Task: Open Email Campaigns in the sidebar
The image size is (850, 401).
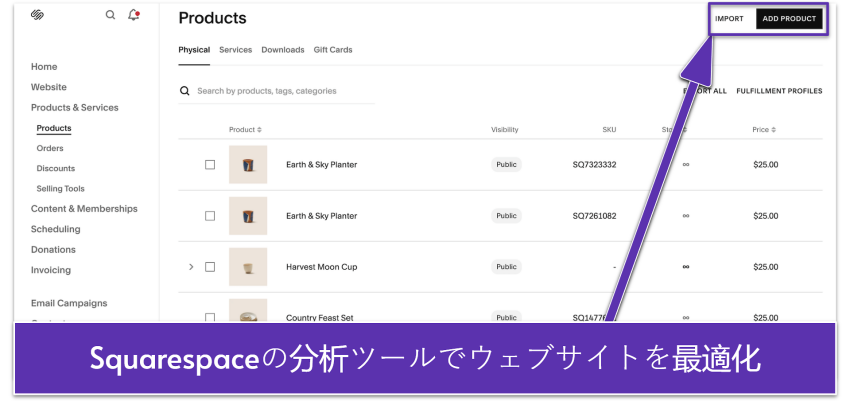Action: coord(69,303)
